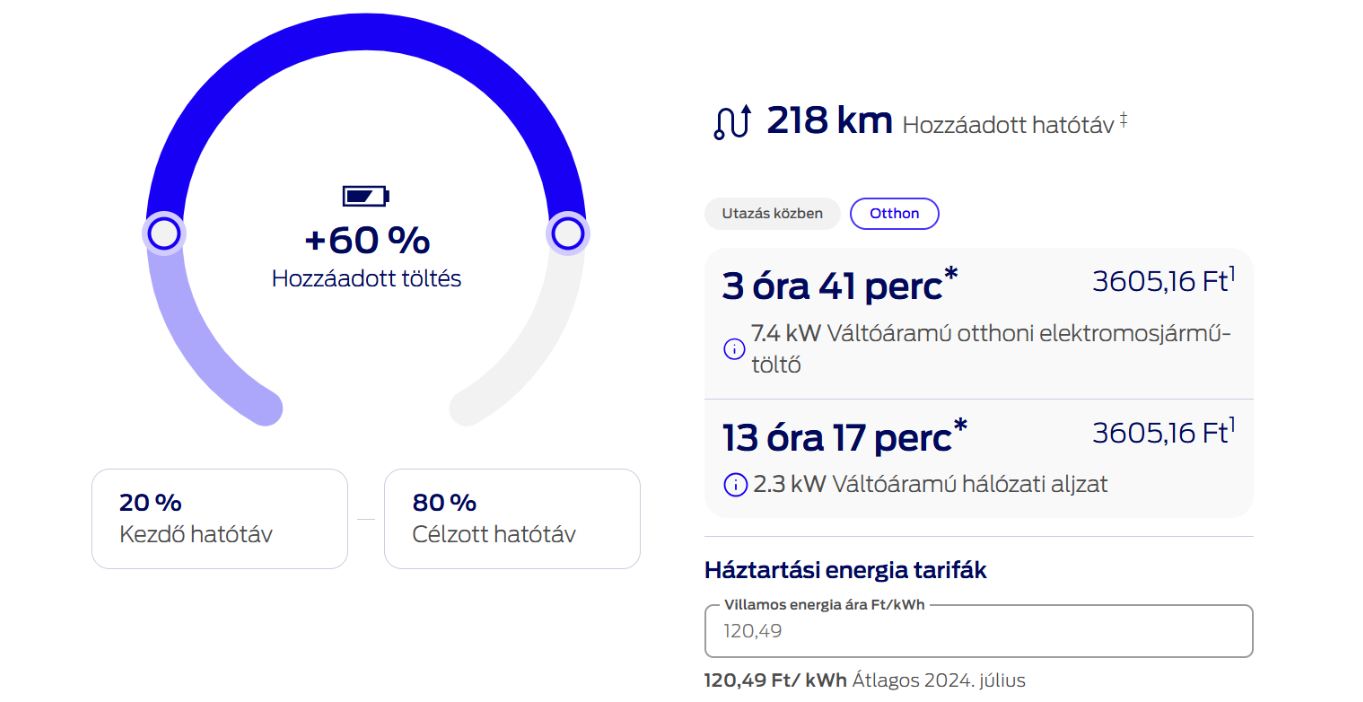Select the Otthon tab
This screenshot has width=1363, height=702.
894,214
